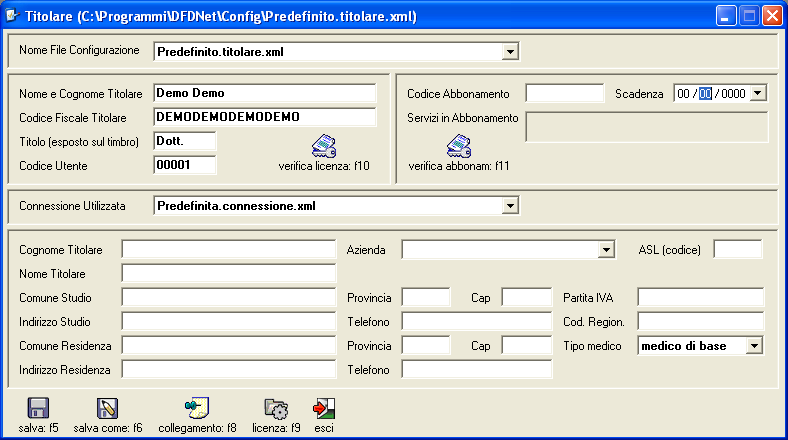Click the Codice Fiscale Titolare field
Screen dimensions: 788x440
click(265, 117)
